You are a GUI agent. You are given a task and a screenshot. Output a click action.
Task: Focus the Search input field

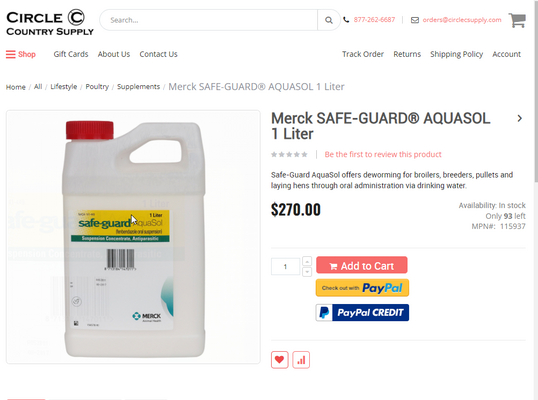(209, 20)
